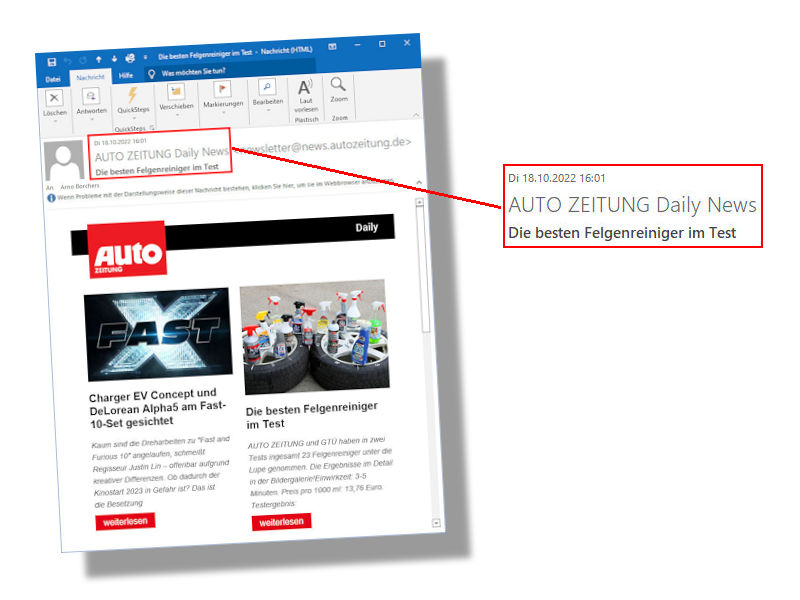
Task: Click the Zoom magnifier button
Action: [338, 91]
